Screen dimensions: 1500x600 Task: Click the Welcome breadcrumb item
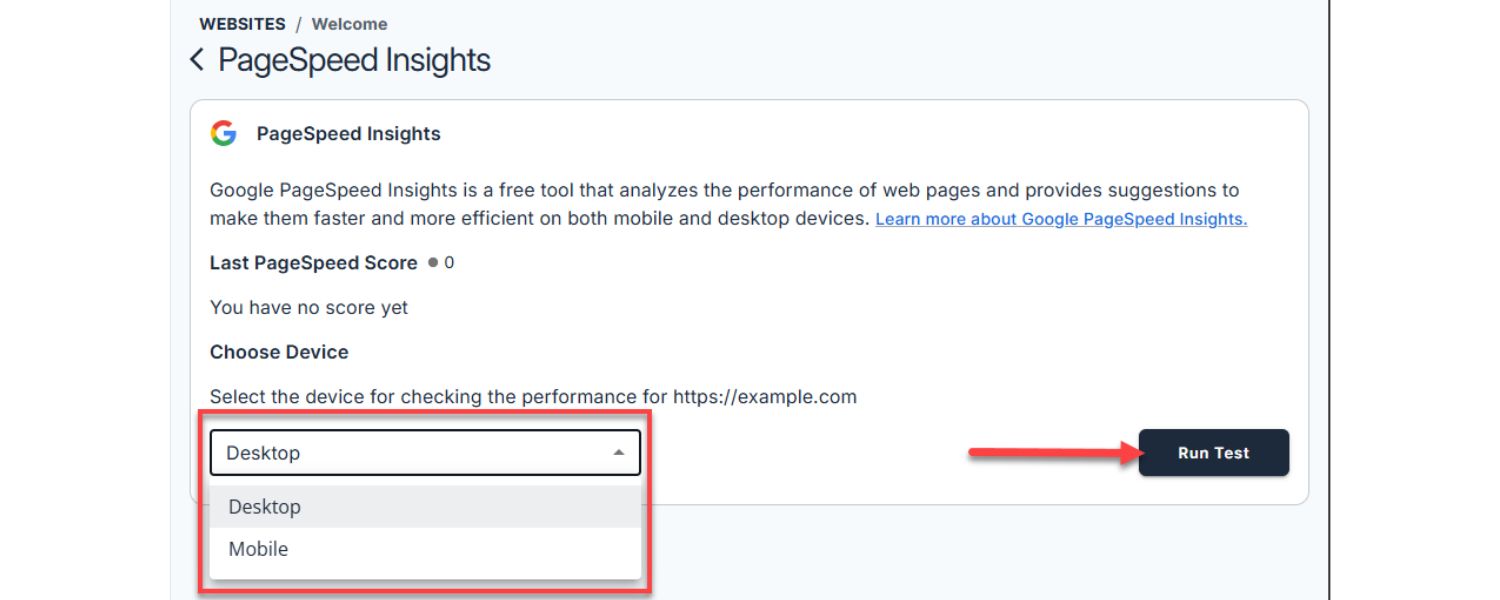click(x=349, y=24)
